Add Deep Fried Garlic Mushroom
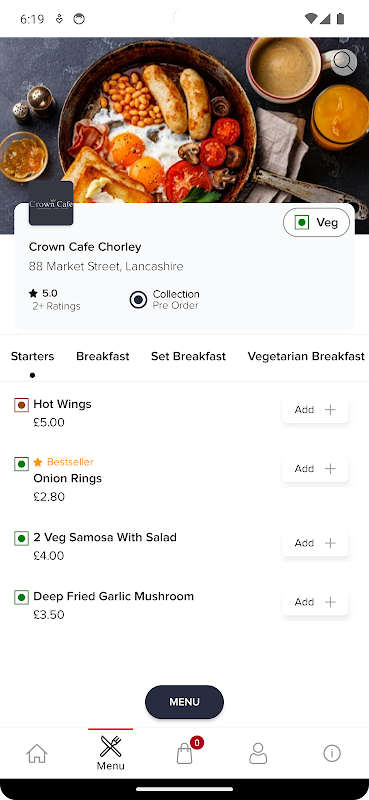The image size is (369, 800). 315,602
